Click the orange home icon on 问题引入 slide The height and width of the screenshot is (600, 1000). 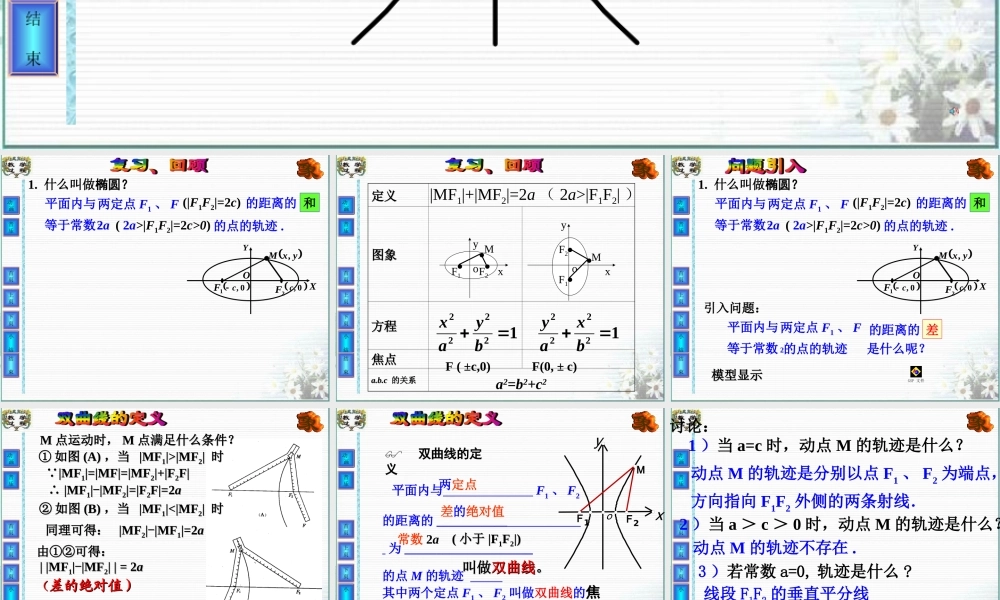pos(979,168)
